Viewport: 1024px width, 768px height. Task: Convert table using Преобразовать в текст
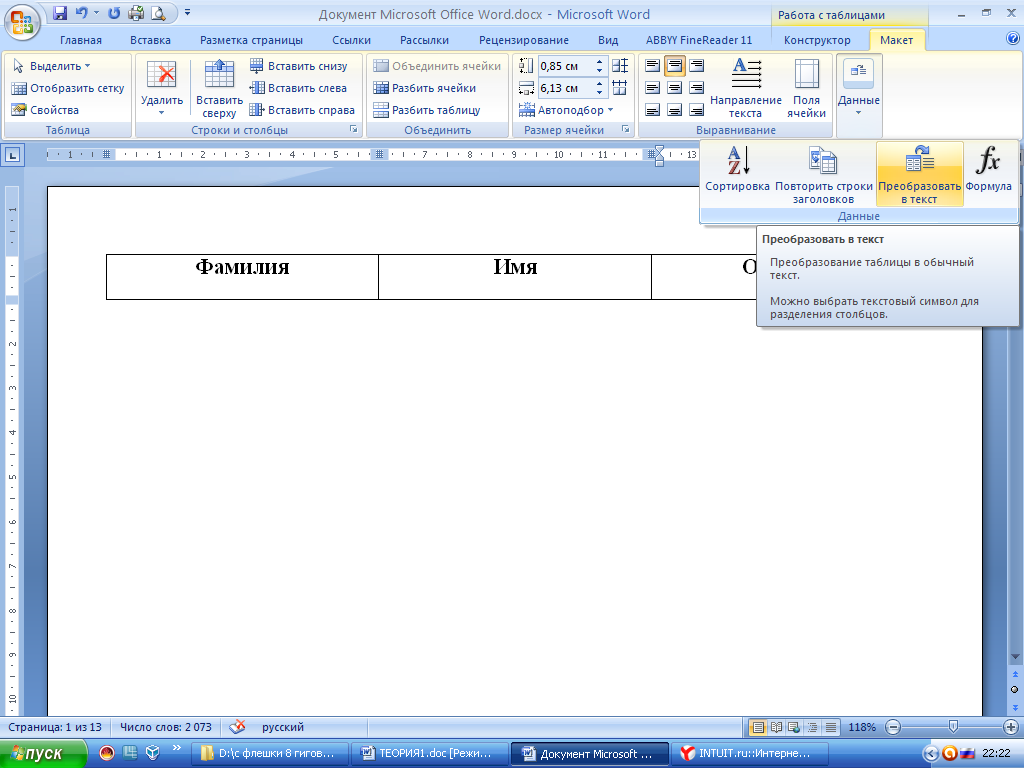pyautogui.click(x=920, y=174)
